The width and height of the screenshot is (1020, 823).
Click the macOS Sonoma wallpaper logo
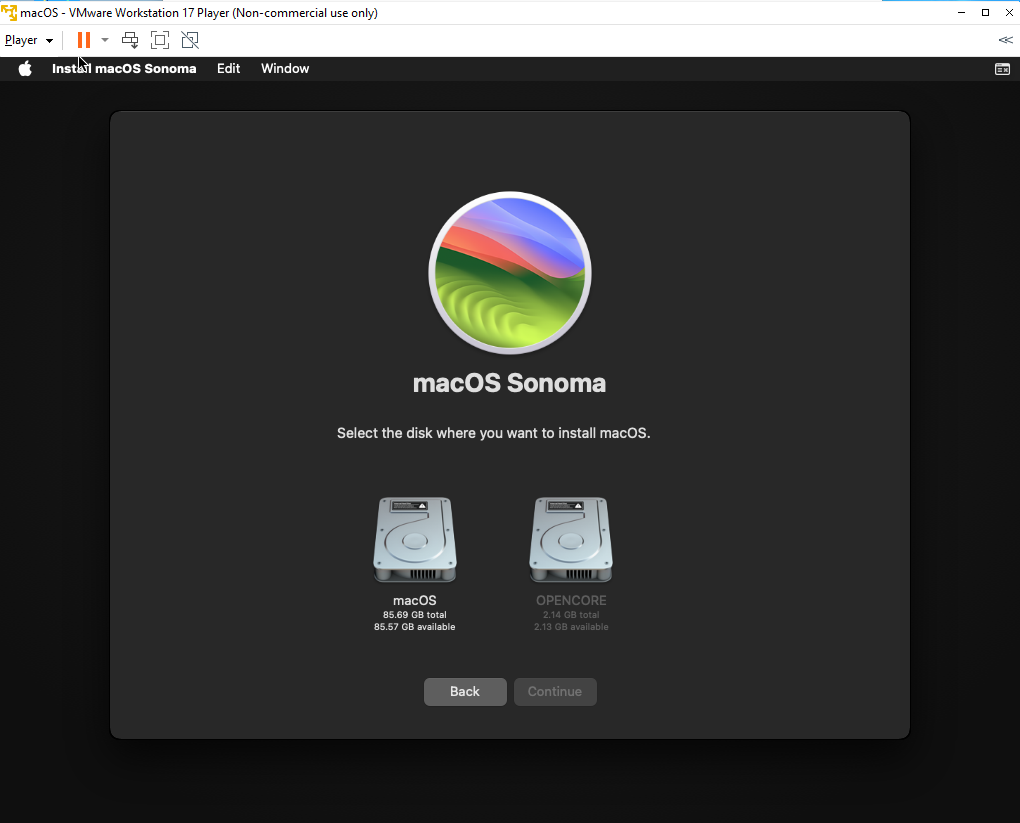point(510,273)
